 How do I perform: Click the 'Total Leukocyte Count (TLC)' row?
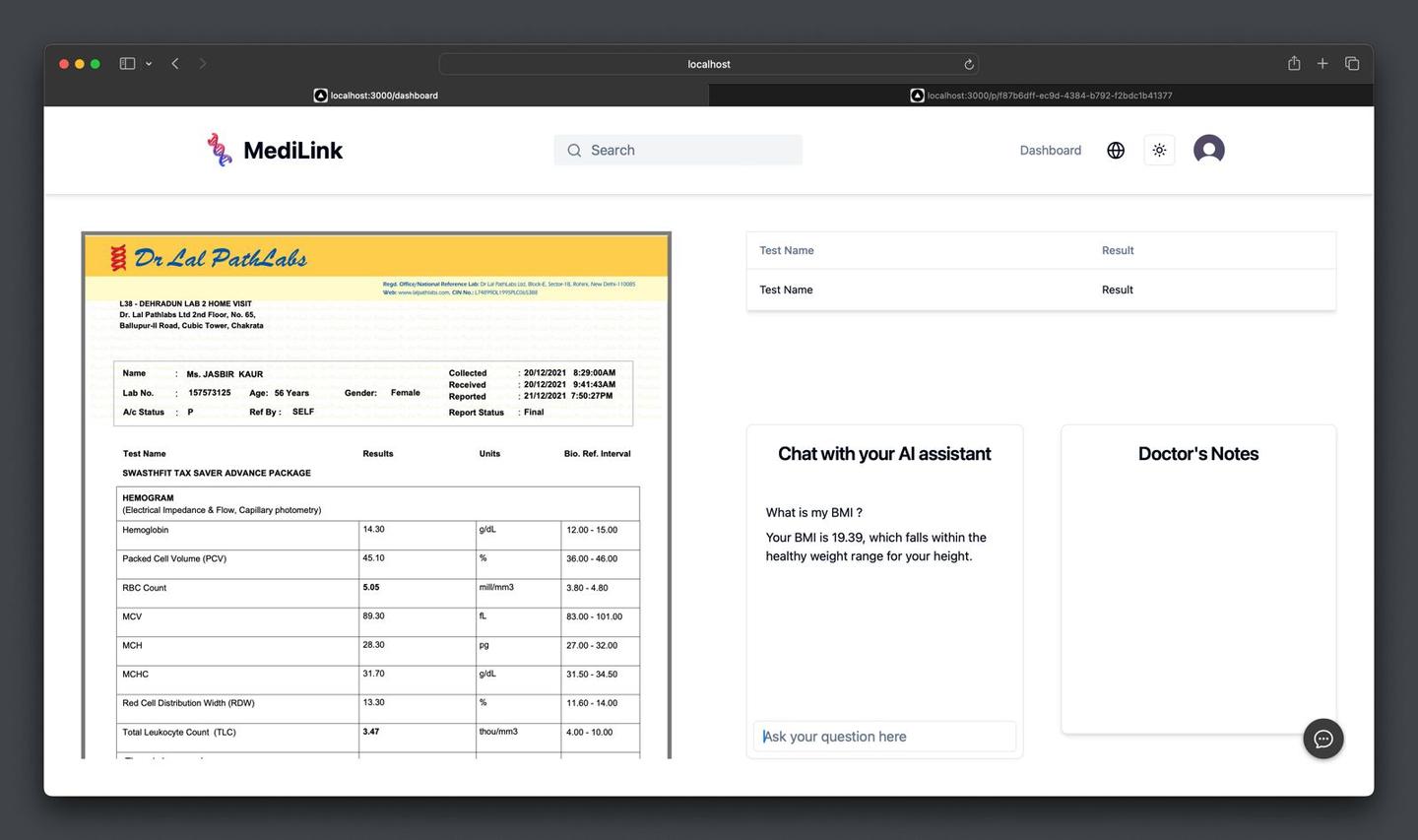click(x=378, y=738)
